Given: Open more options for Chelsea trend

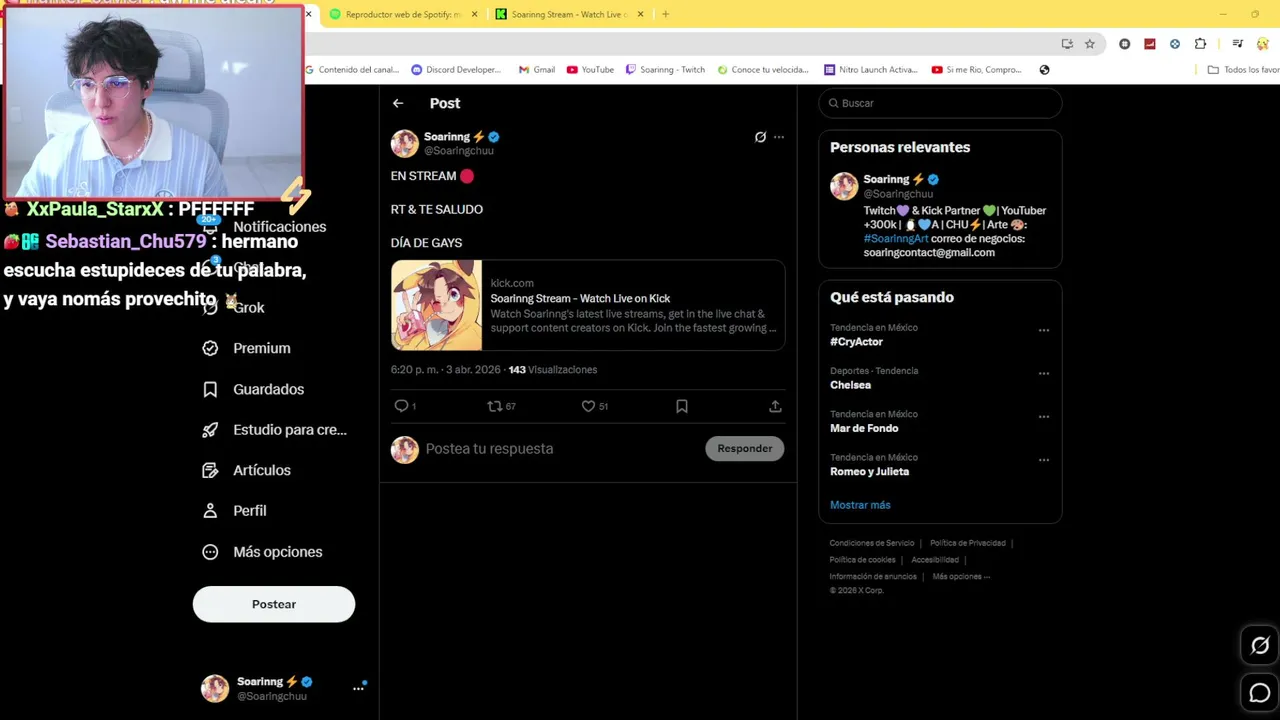Looking at the screenshot, I should click(1044, 373).
